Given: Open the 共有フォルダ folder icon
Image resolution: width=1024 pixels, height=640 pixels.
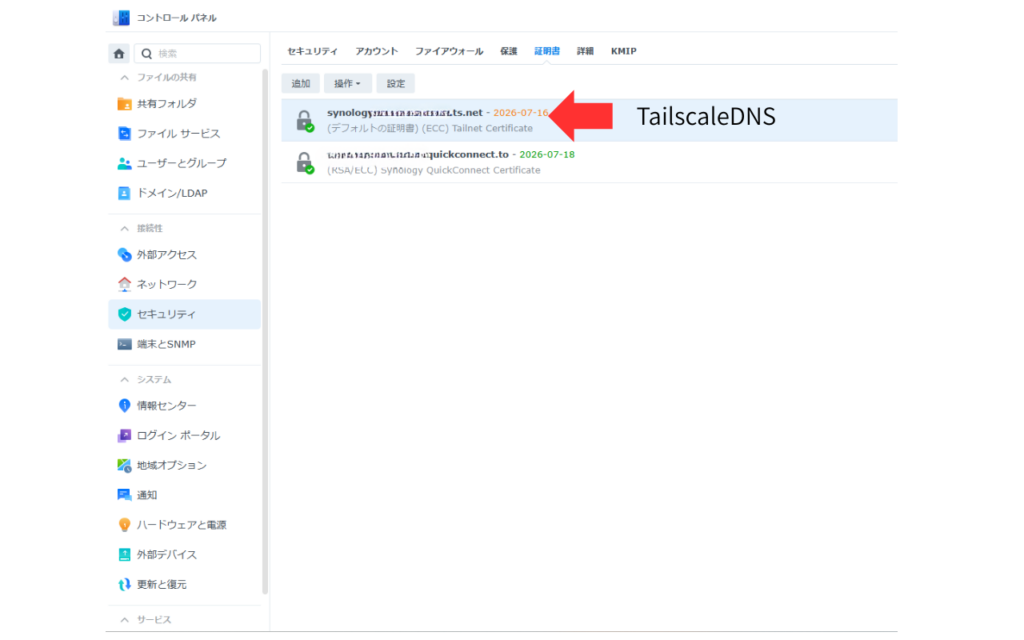Looking at the screenshot, I should pyautogui.click(x=124, y=104).
